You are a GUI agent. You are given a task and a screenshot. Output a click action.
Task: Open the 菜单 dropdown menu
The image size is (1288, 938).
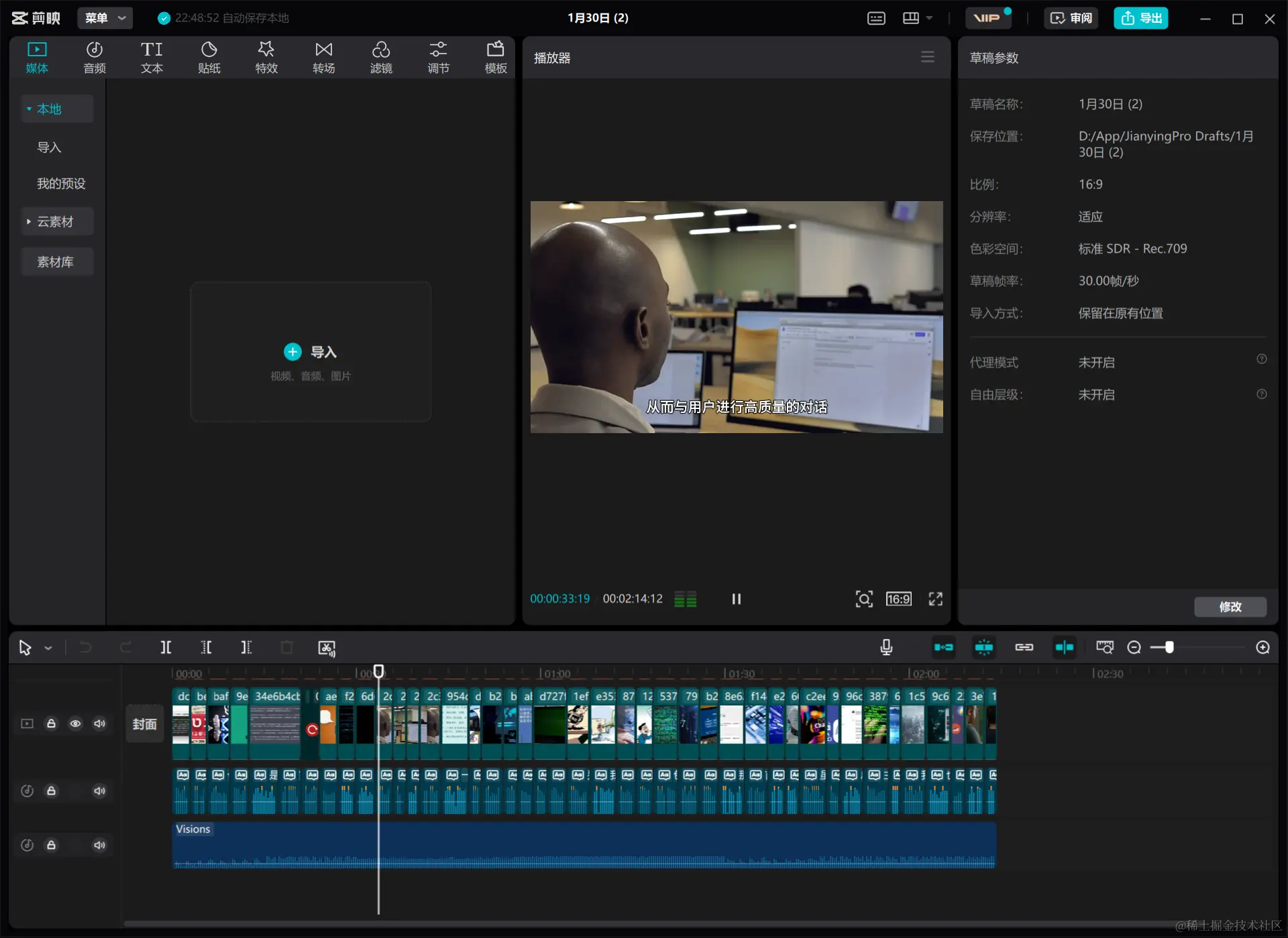(105, 18)
